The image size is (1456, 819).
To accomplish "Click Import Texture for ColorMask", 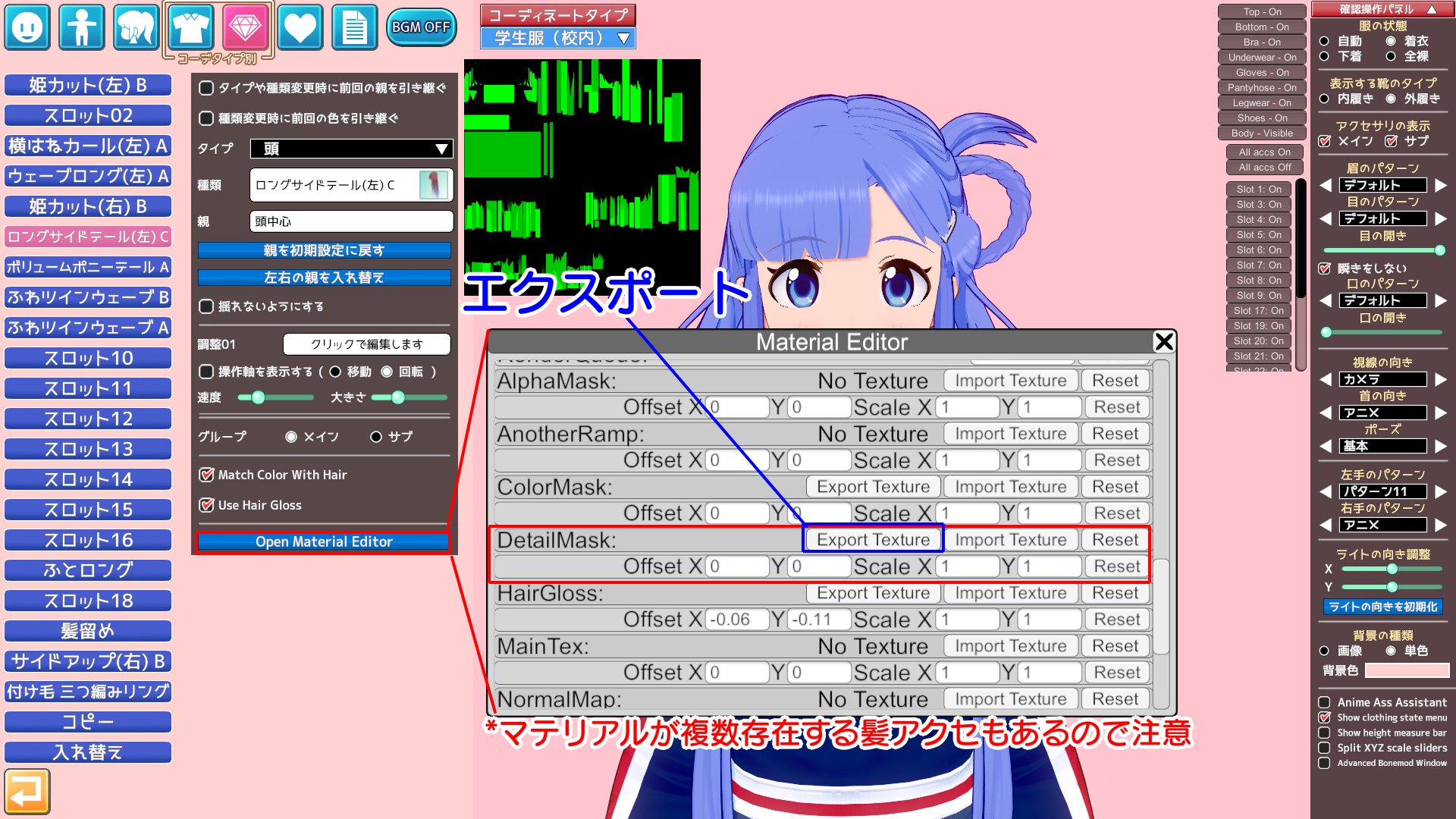I will coord(1011,487).
